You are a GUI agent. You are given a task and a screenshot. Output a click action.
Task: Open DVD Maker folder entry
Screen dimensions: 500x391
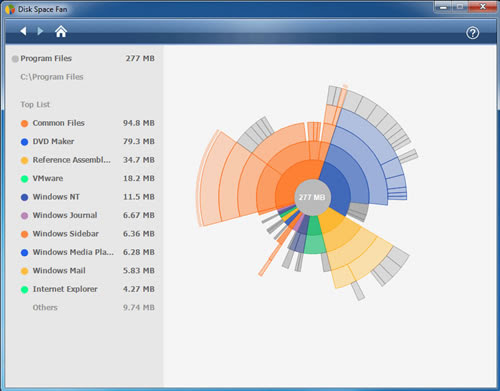pyautogui.click(x=88, y=142)
